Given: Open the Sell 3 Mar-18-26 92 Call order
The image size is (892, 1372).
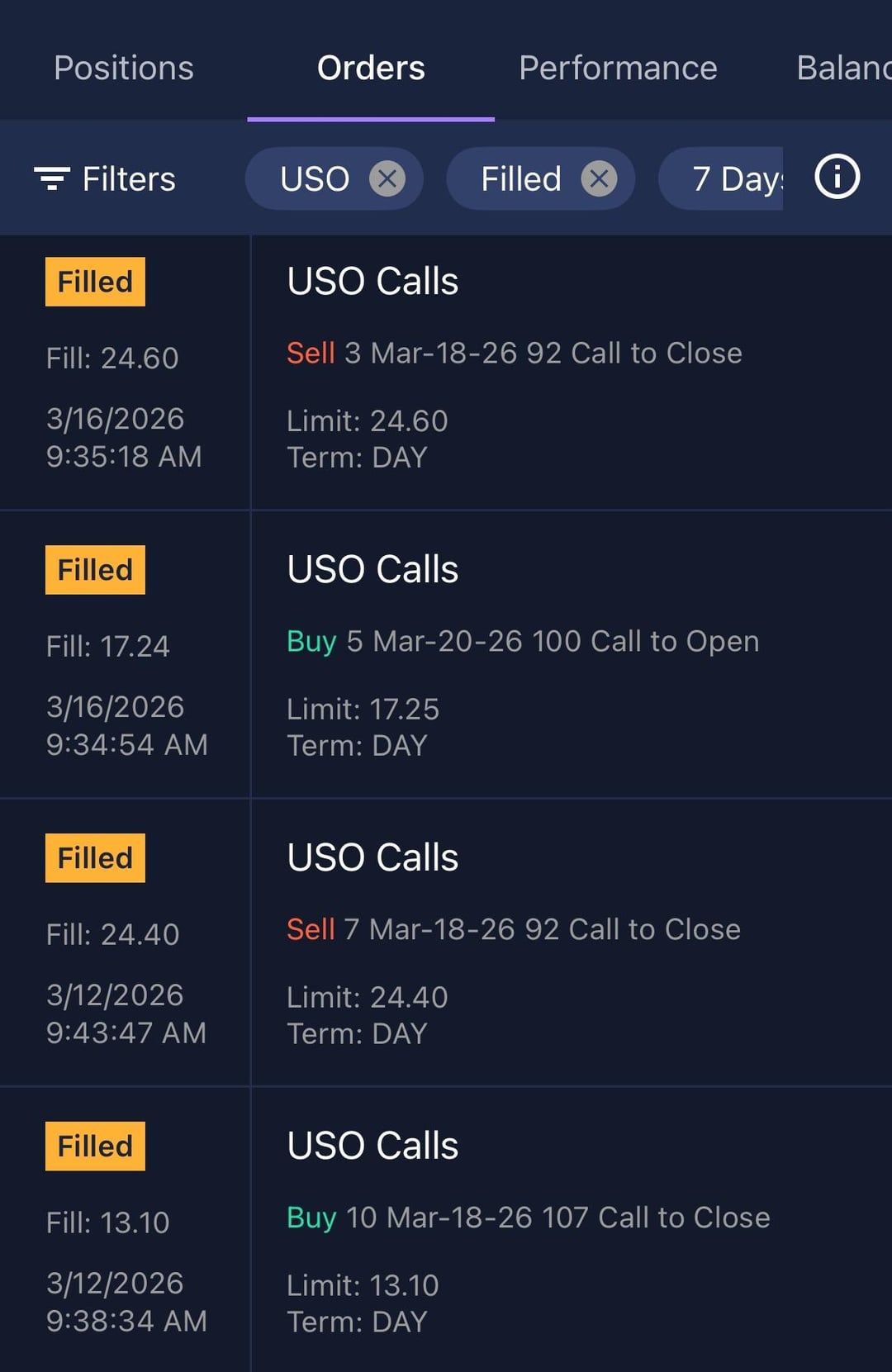Looking at the screenshot, I should tap(514, 354).
